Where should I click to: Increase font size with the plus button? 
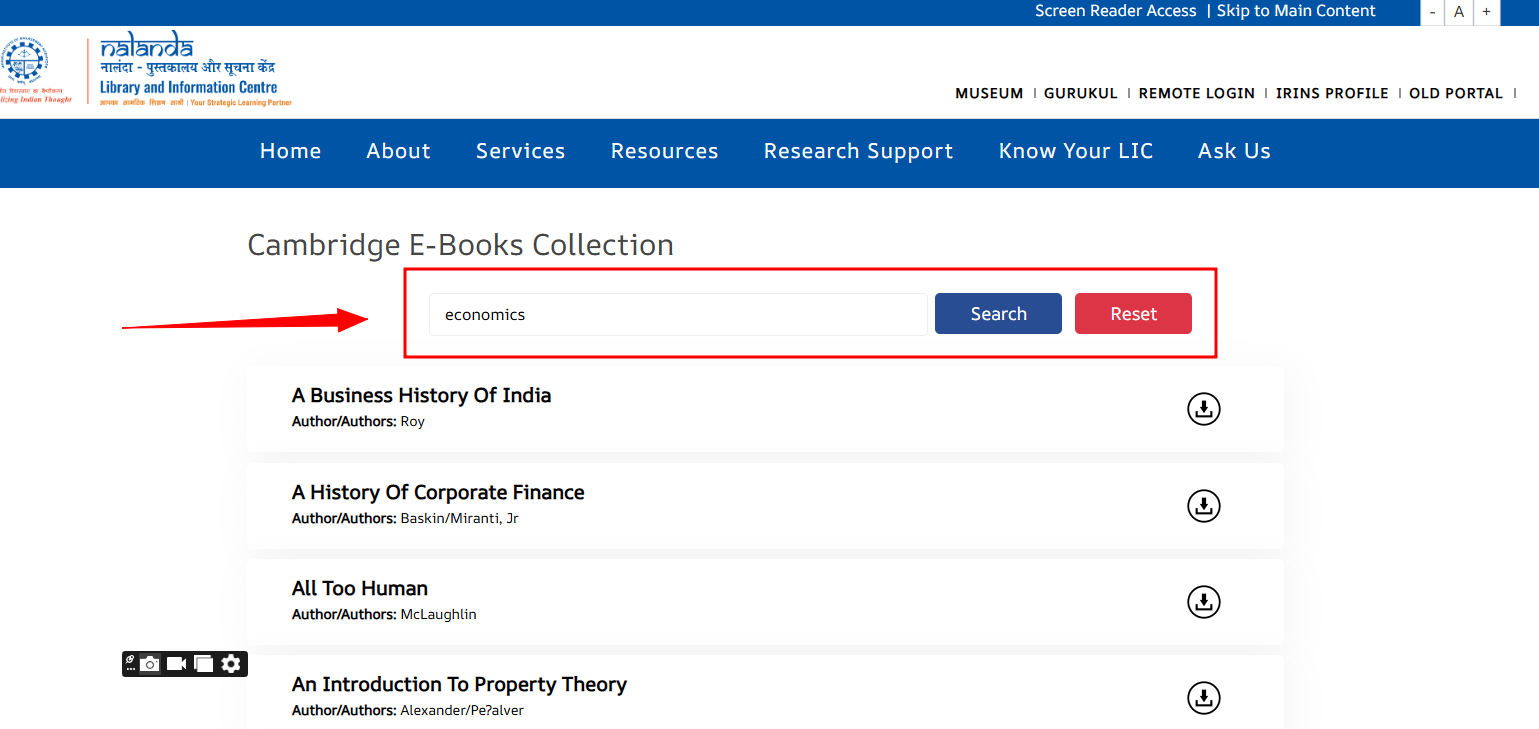(x=1486, y=12)
